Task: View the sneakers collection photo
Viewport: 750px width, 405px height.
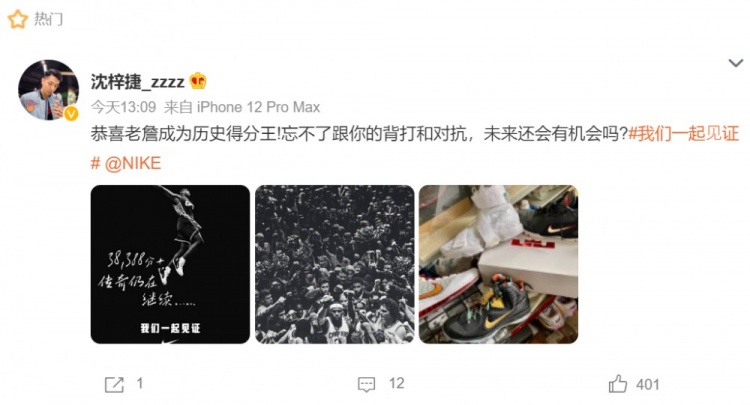Action: (498, 264)
